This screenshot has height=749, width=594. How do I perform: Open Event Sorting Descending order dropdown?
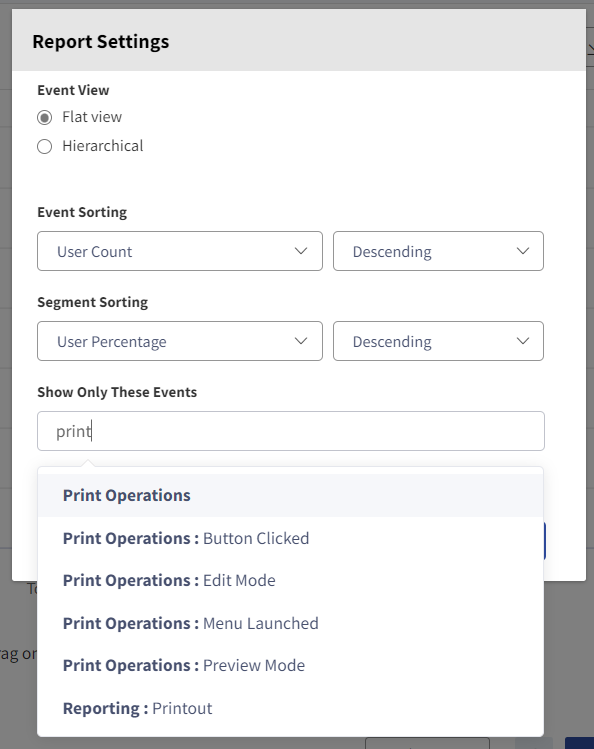[x=438, y=251]
